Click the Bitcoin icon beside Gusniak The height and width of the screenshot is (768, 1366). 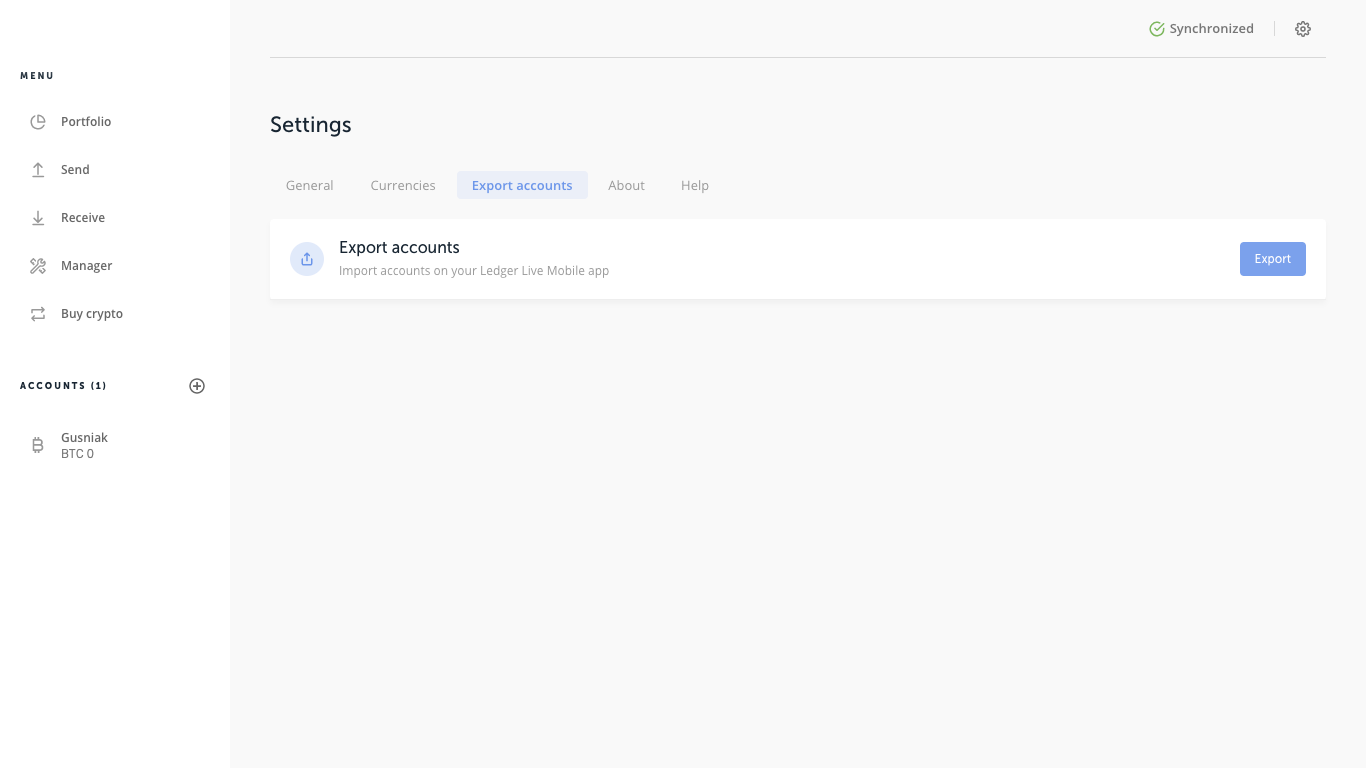(x=38, y=446)
